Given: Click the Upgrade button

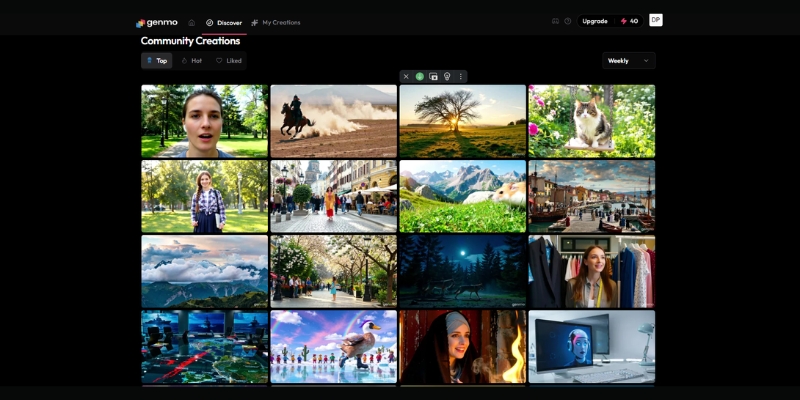Looking at the screenshot, I should click(595, 21).
